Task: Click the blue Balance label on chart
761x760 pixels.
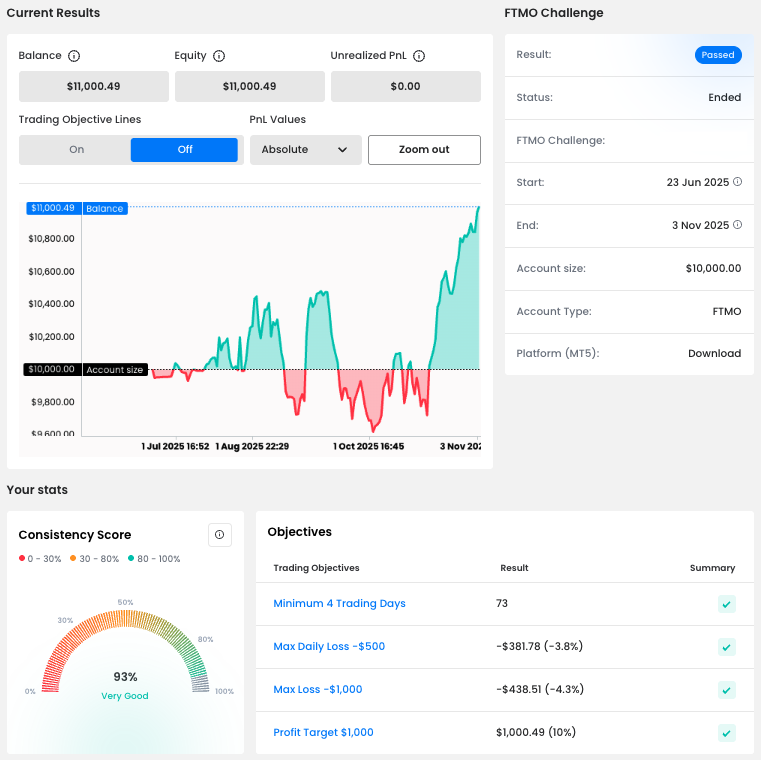Action: [x=104, y=209]
